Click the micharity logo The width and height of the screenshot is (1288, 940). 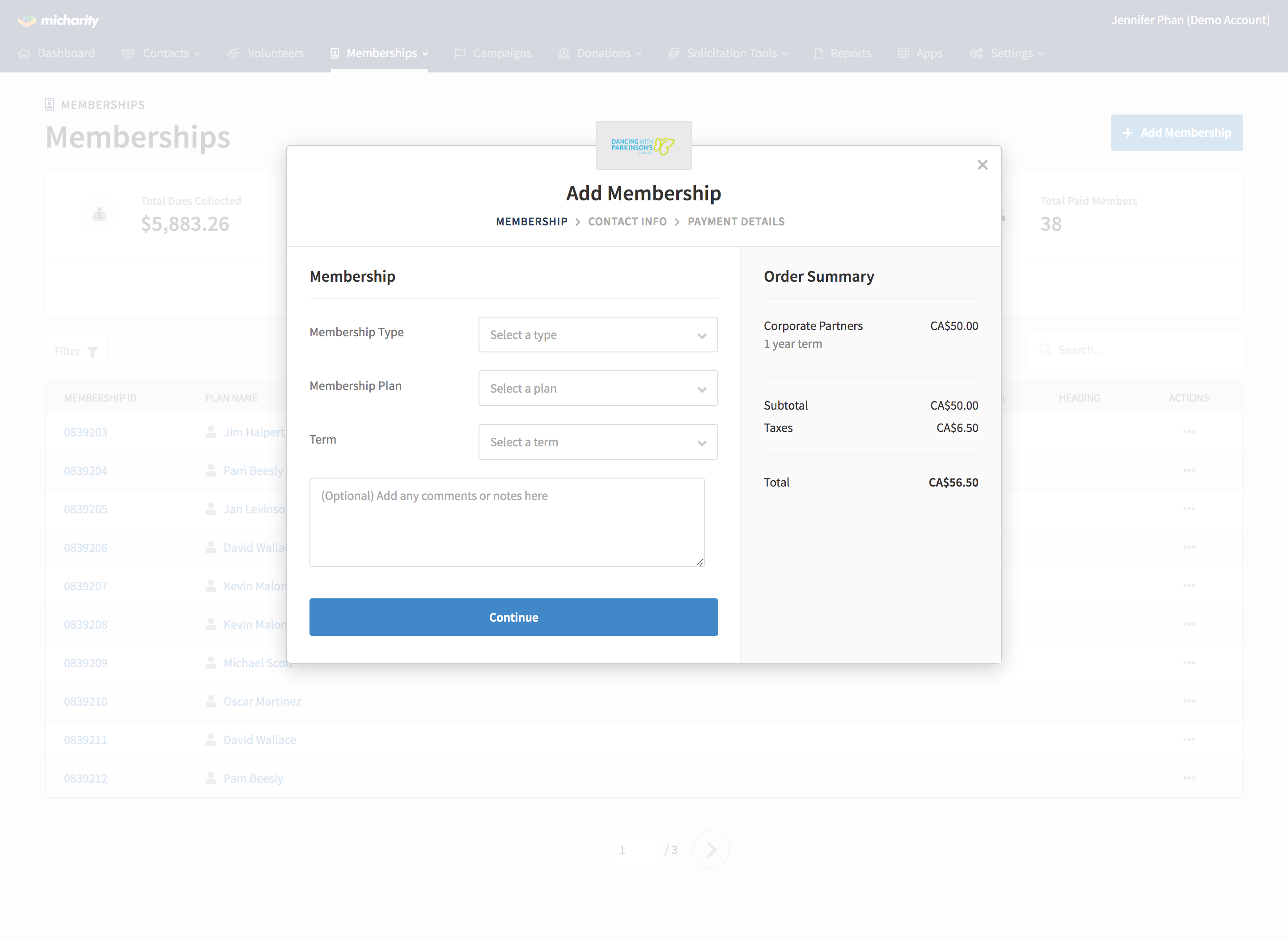pos(58,21)
